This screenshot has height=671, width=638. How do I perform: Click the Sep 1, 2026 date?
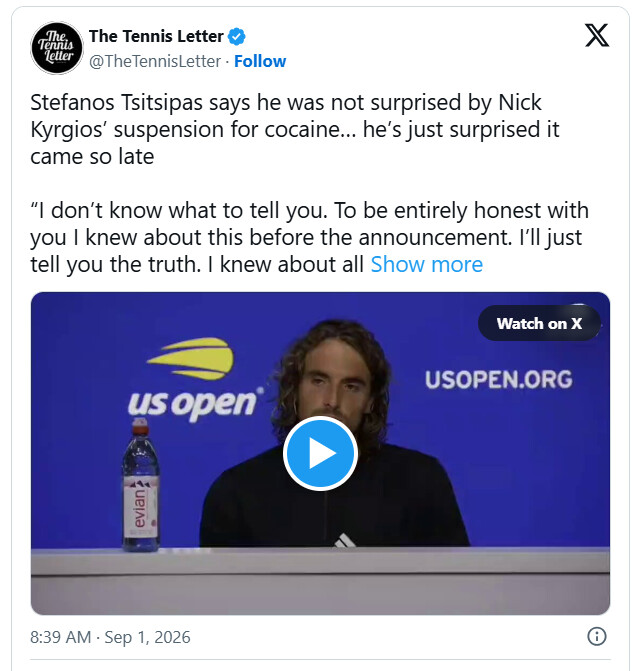[148, 637]
